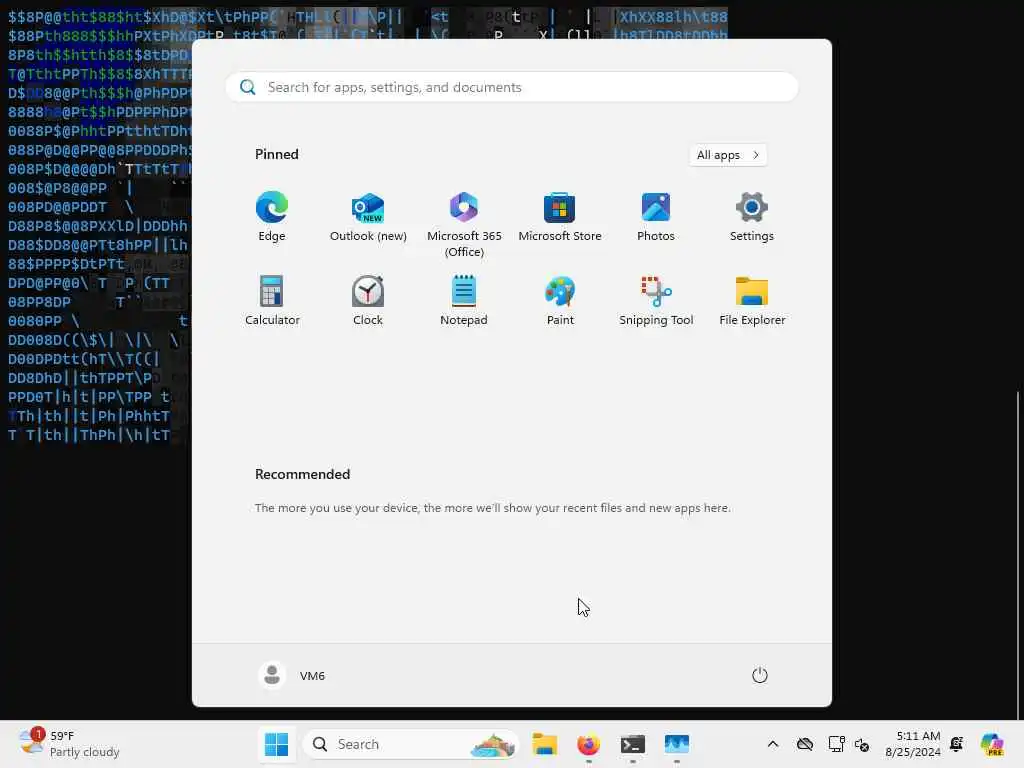Open Settings from pinned apps
1024x768 pixels.
point(752,217)
